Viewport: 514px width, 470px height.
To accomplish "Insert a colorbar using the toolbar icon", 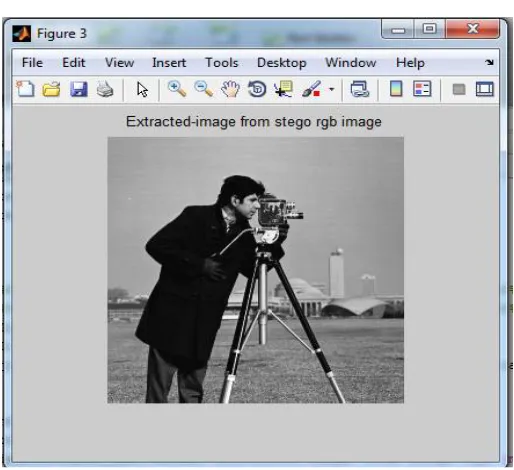I will point(396,89).
